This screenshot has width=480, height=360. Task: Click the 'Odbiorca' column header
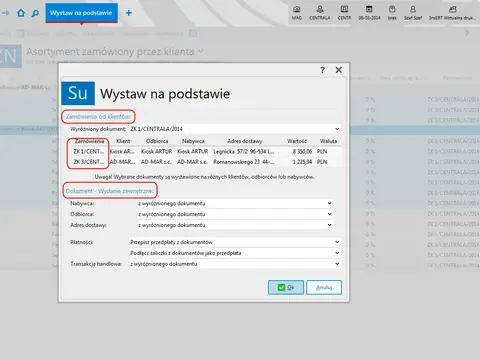pos(157,141)
